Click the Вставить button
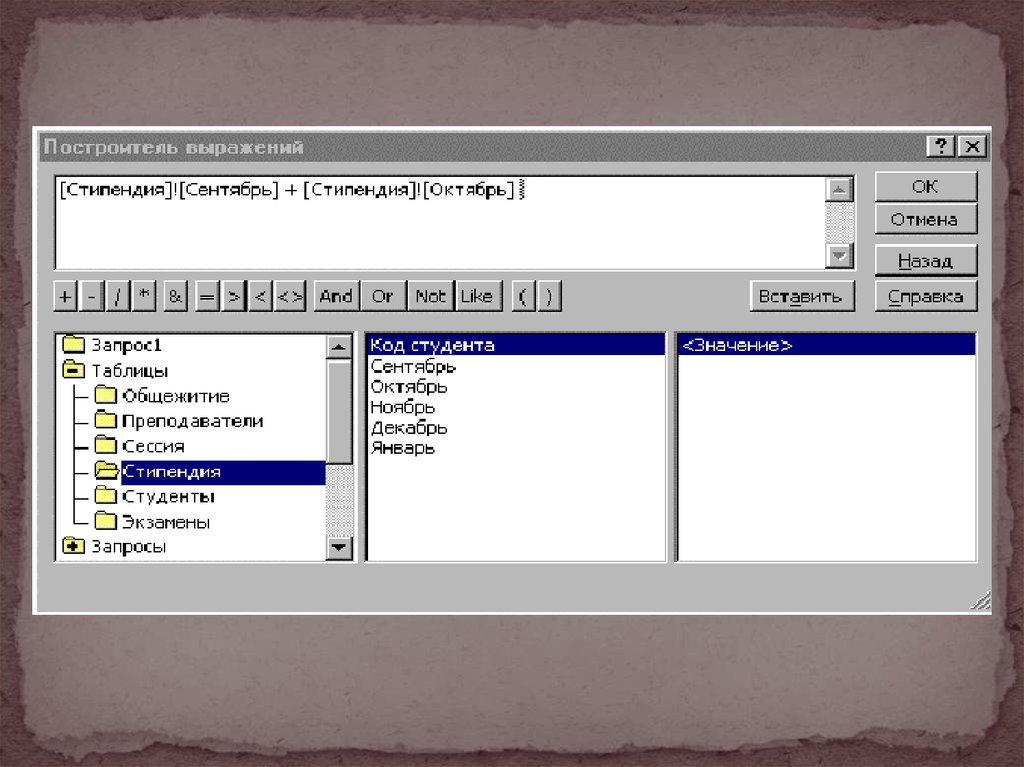Screen dimensions: 1024x767 [x=802, y=296]
